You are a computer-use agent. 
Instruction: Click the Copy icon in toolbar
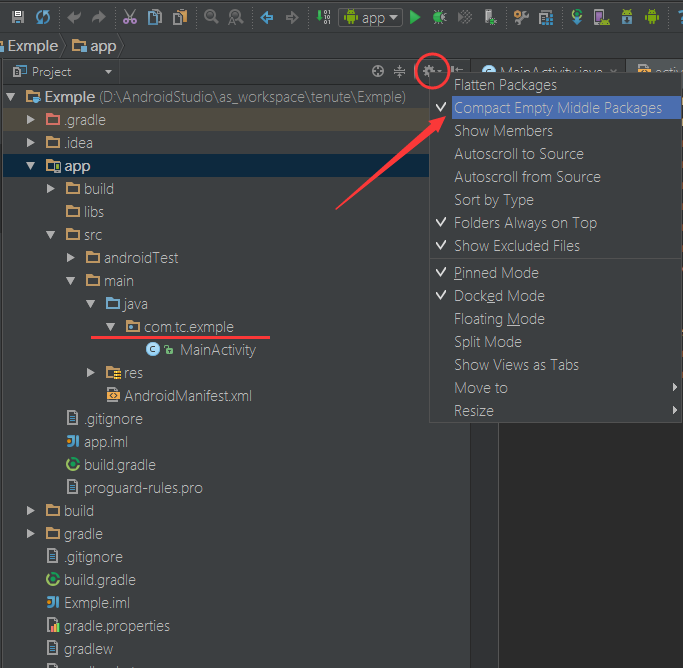(x=155, y=17)
